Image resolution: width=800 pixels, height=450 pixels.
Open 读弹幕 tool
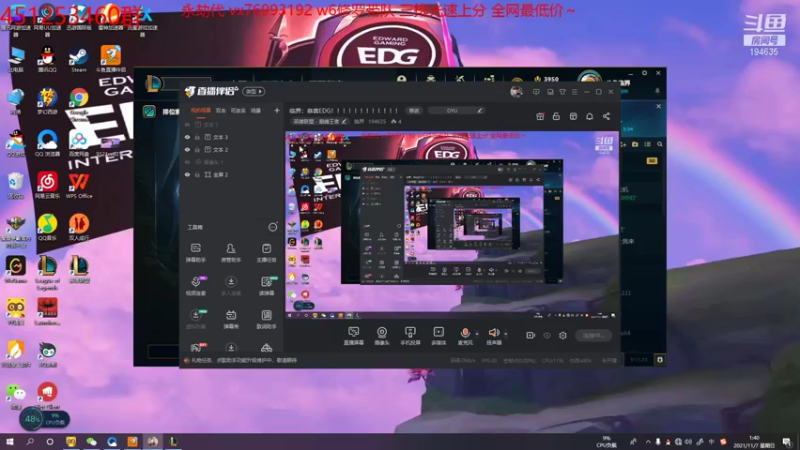pyautogui.click(x=266, y=286)
